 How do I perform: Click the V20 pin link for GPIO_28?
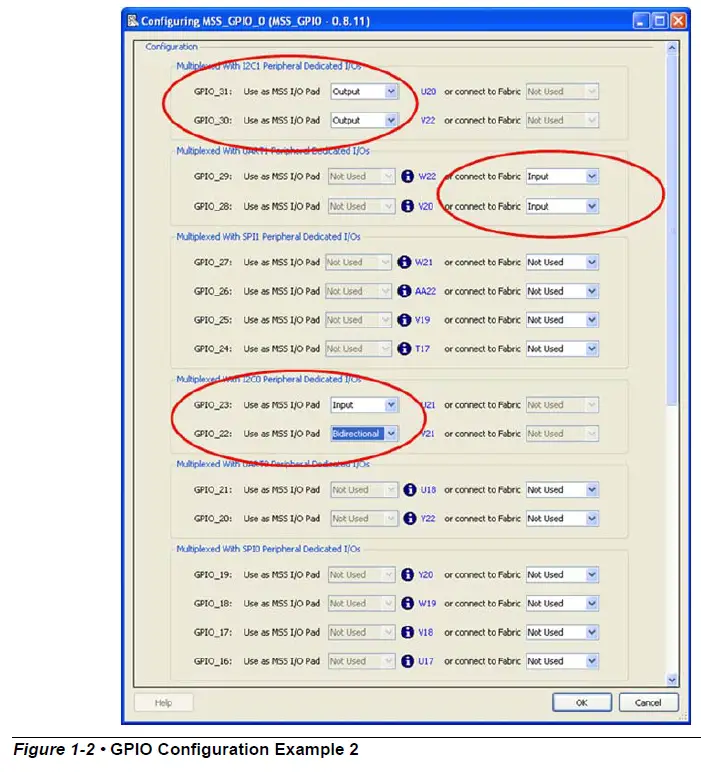point(425,206)
